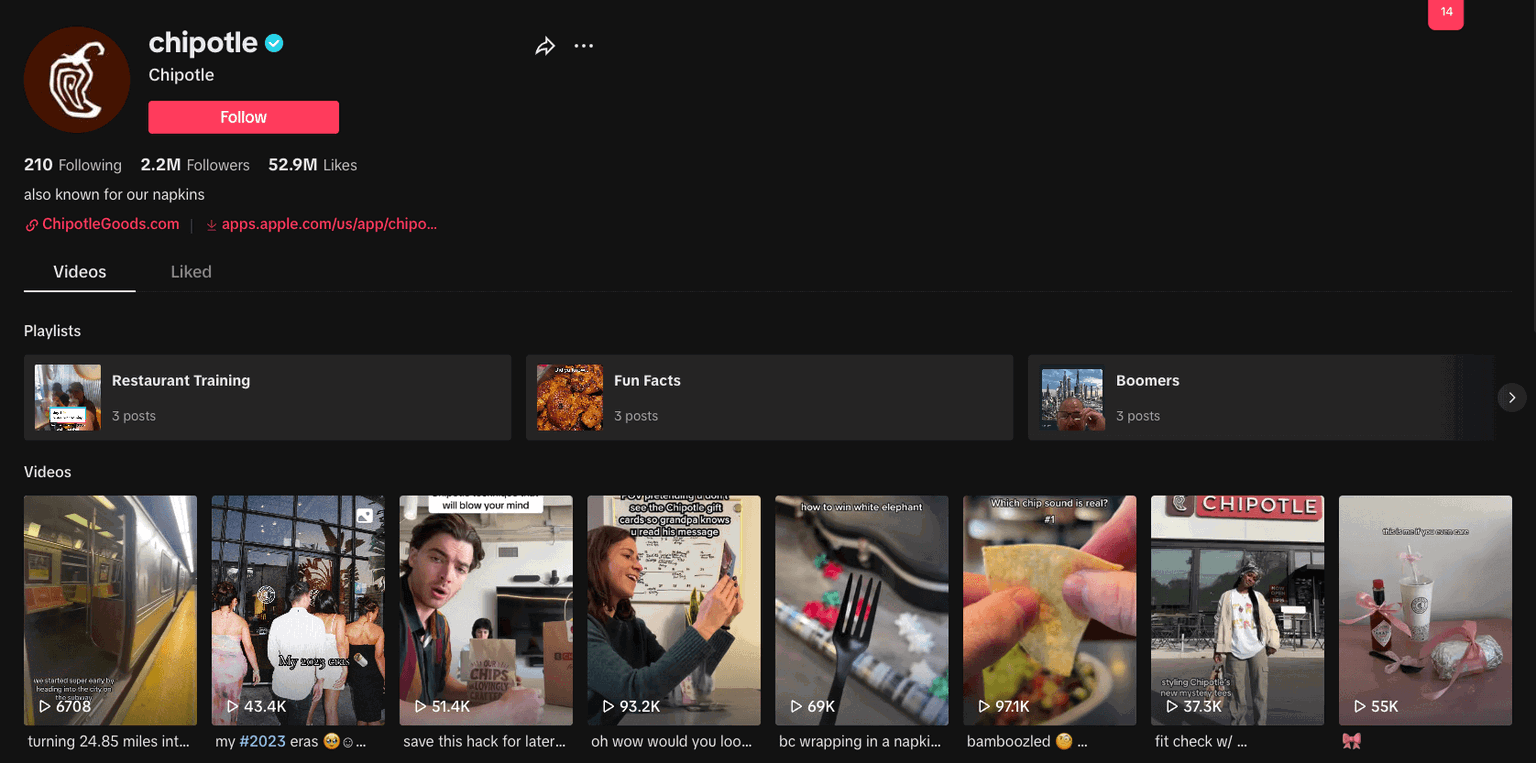Open the Fun Facts playlist cover image
Viewport: 1536px width, 763px height.
(570, 397)
